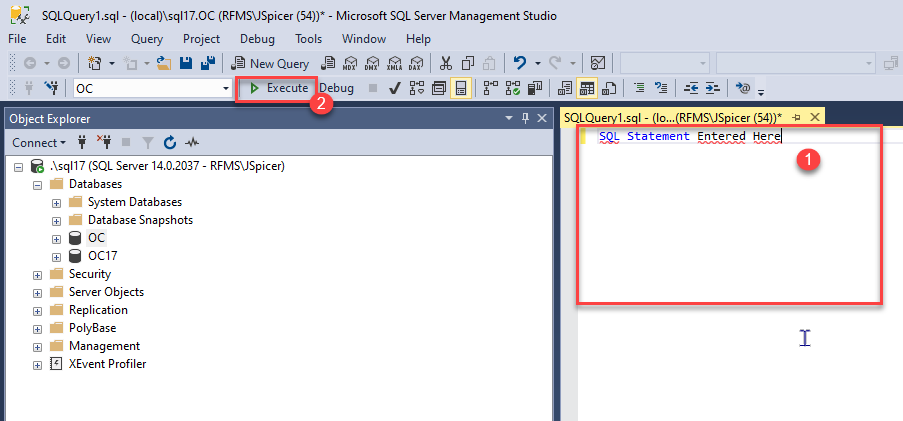903x421 pixels.
Task: Decrease the line indent
Action: [691, 88]
